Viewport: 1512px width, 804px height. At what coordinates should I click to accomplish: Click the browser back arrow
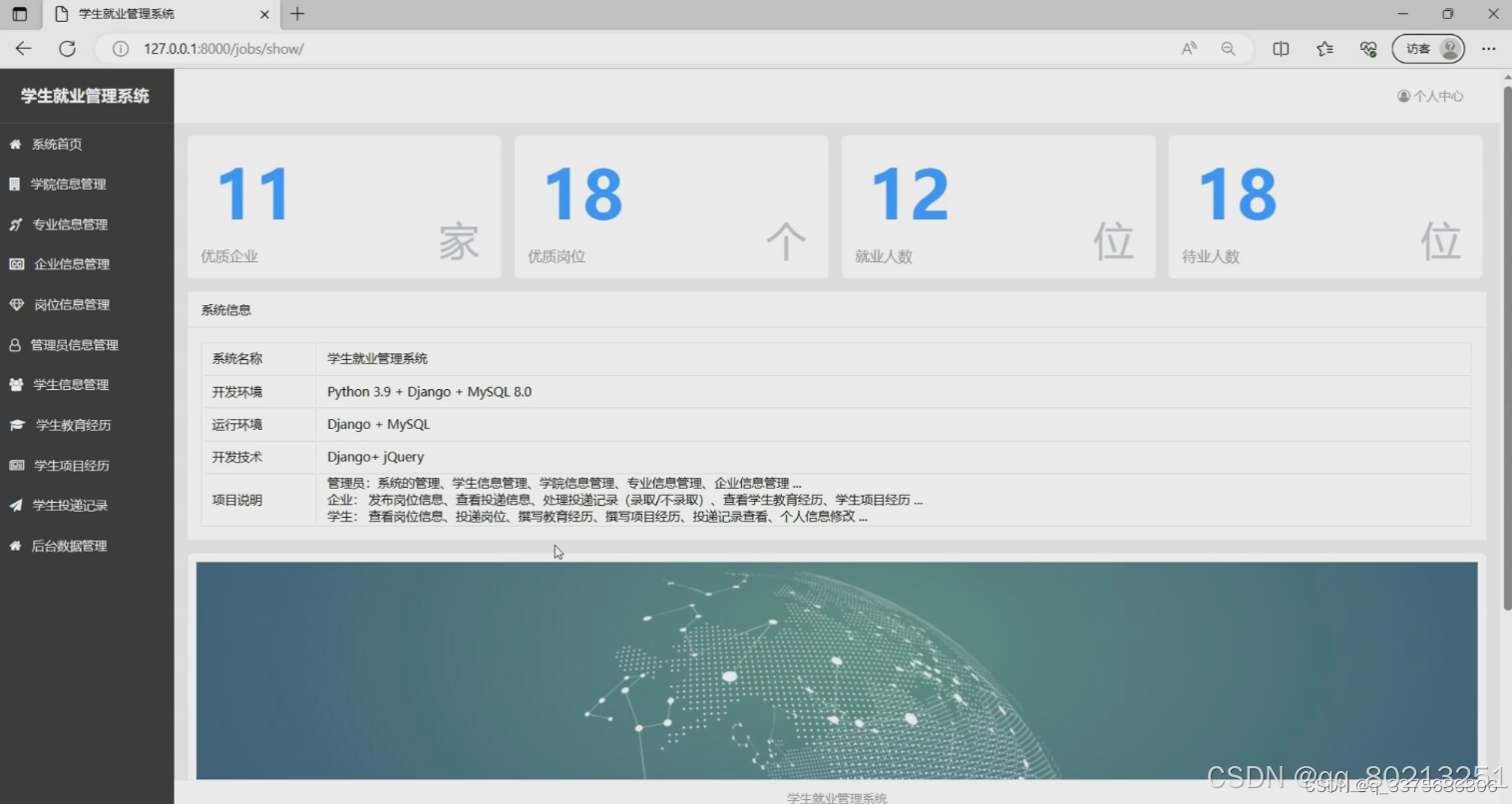[x=24, y=48]
